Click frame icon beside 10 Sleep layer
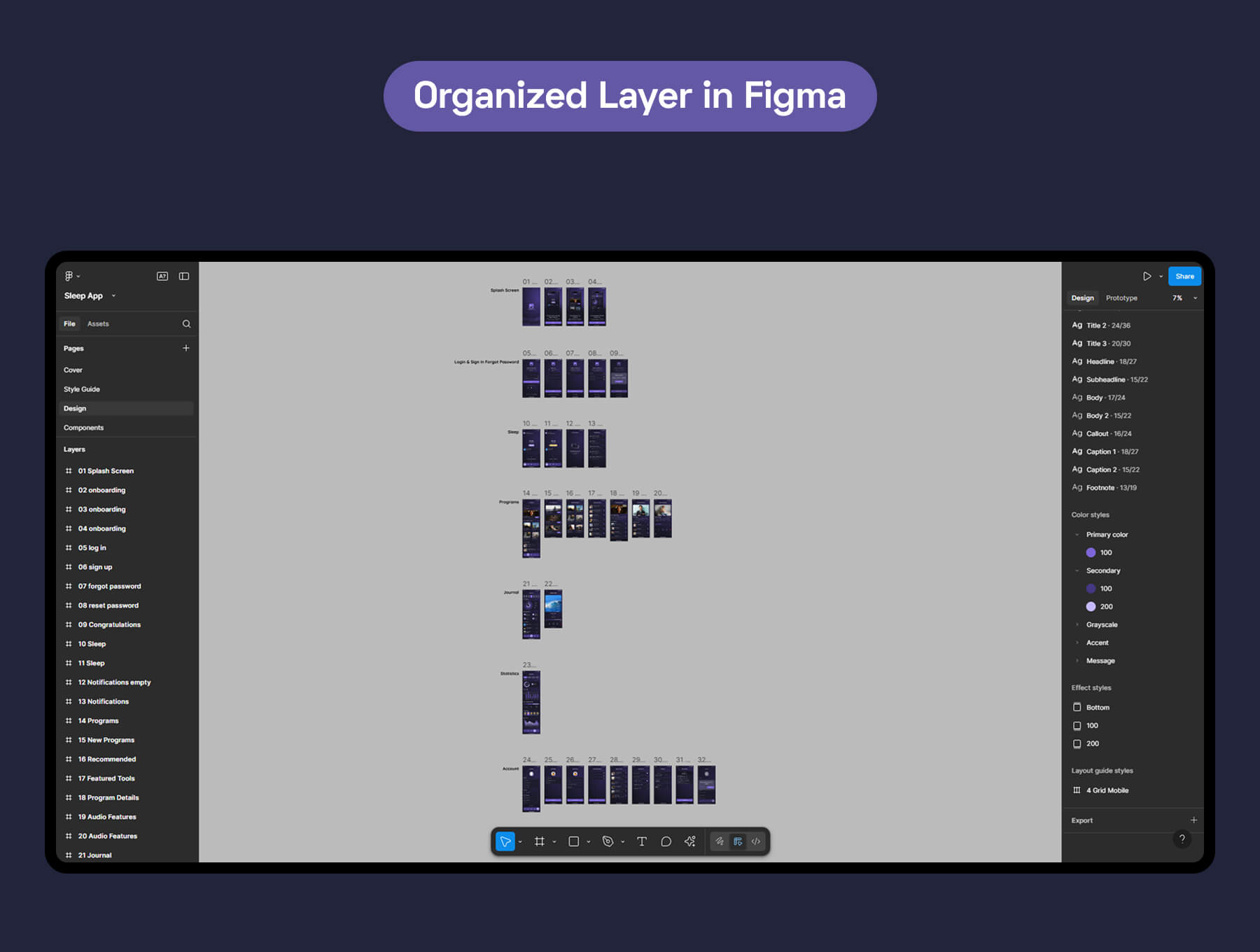 [69, 644]
